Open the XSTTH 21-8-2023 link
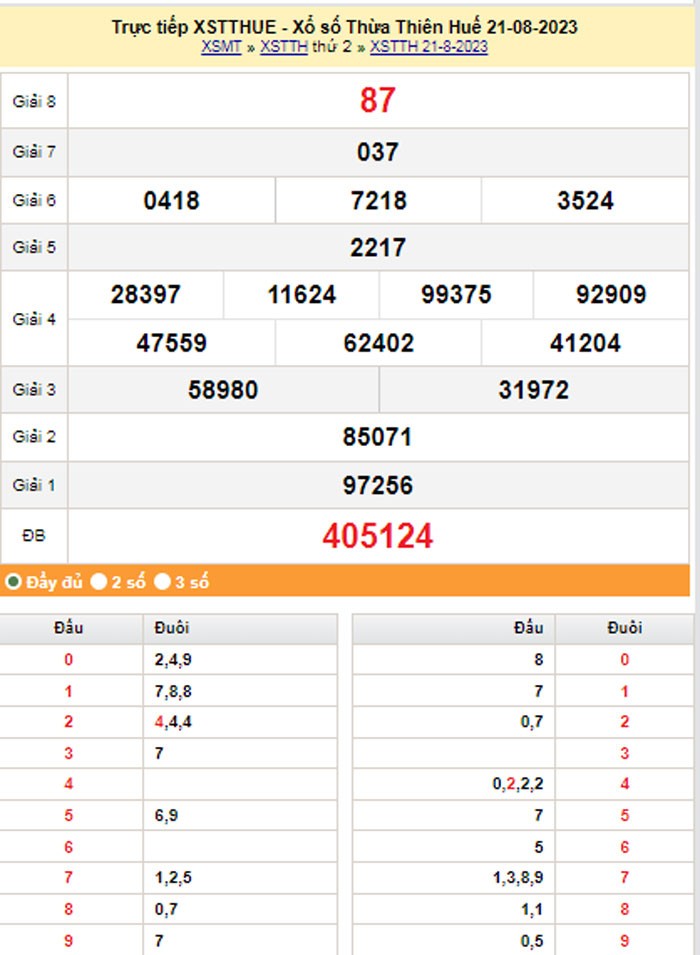Image resolution: width=700 pixels, height=955 pixels. point(428,47)
